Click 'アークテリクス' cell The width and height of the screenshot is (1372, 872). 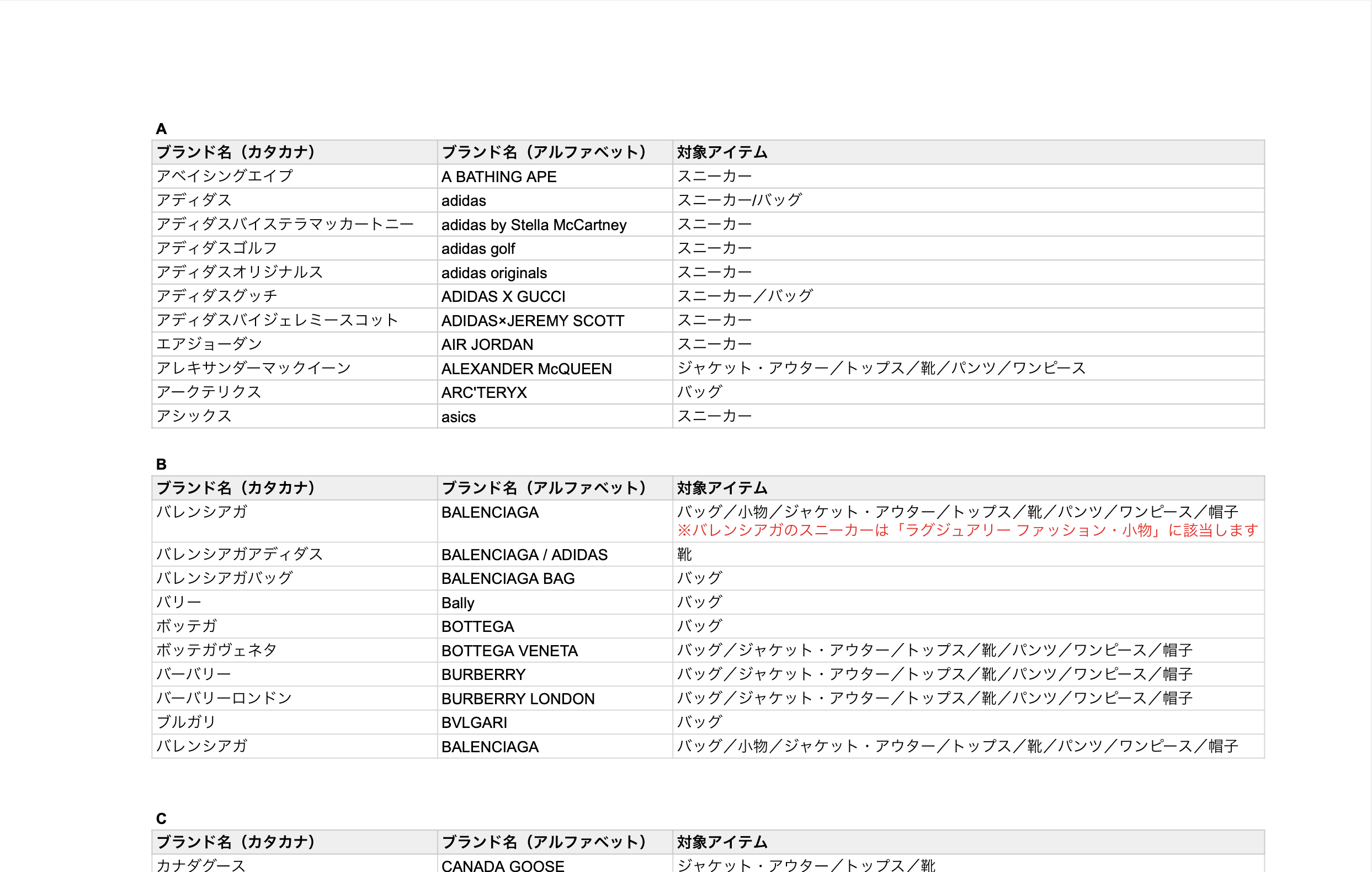point(295,391)
